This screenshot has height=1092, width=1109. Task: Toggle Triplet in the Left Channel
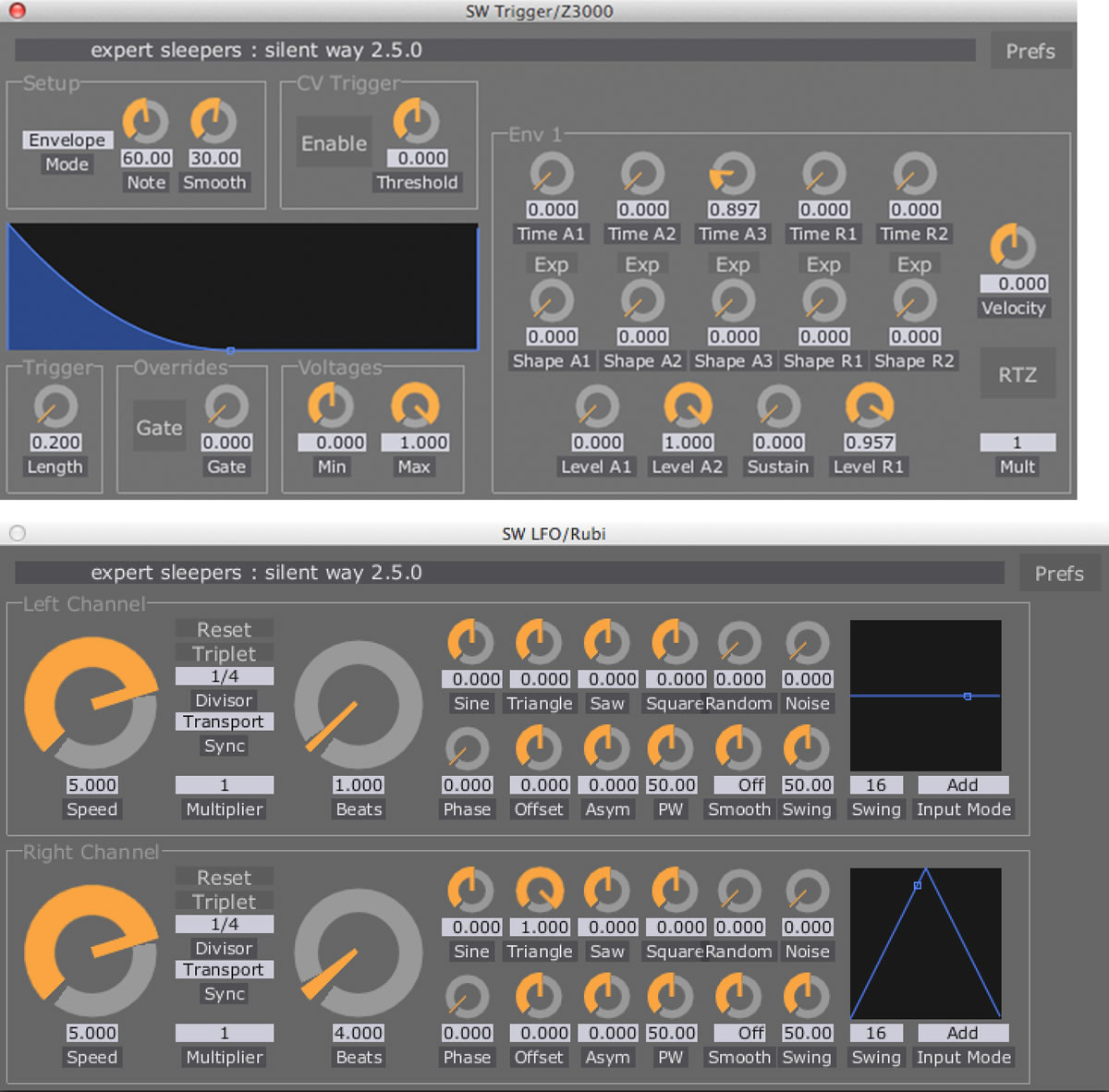225,653
